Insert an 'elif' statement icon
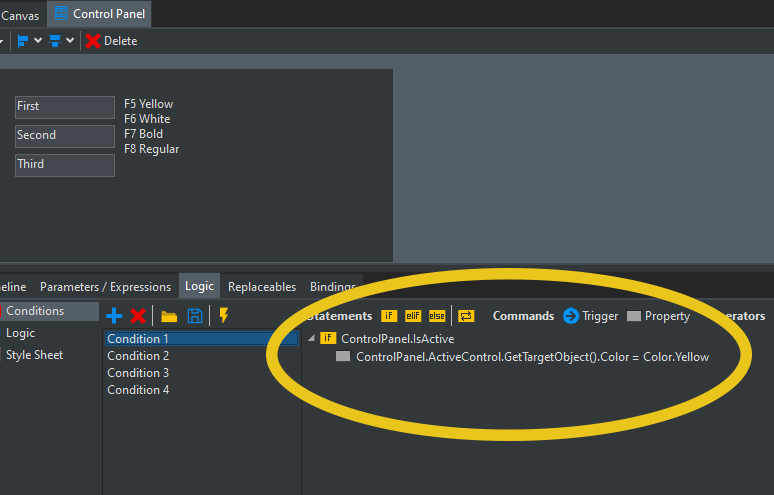Screen dimensions: 774x495 point(413,316)
